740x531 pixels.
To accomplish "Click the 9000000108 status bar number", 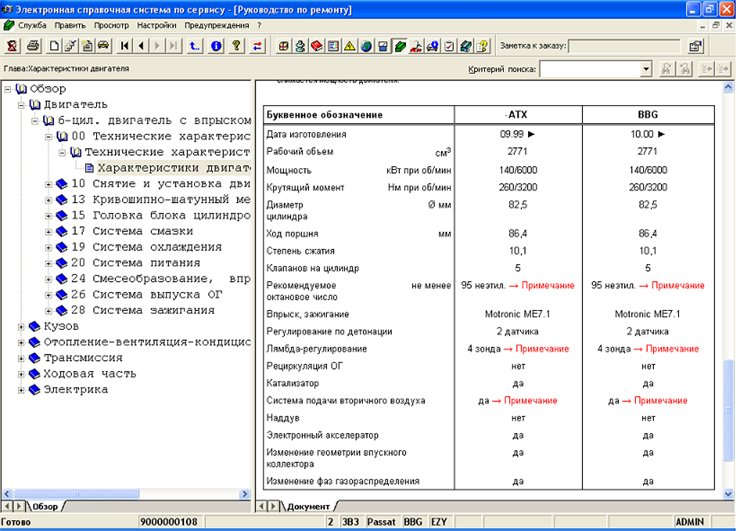I will point(169,522).
